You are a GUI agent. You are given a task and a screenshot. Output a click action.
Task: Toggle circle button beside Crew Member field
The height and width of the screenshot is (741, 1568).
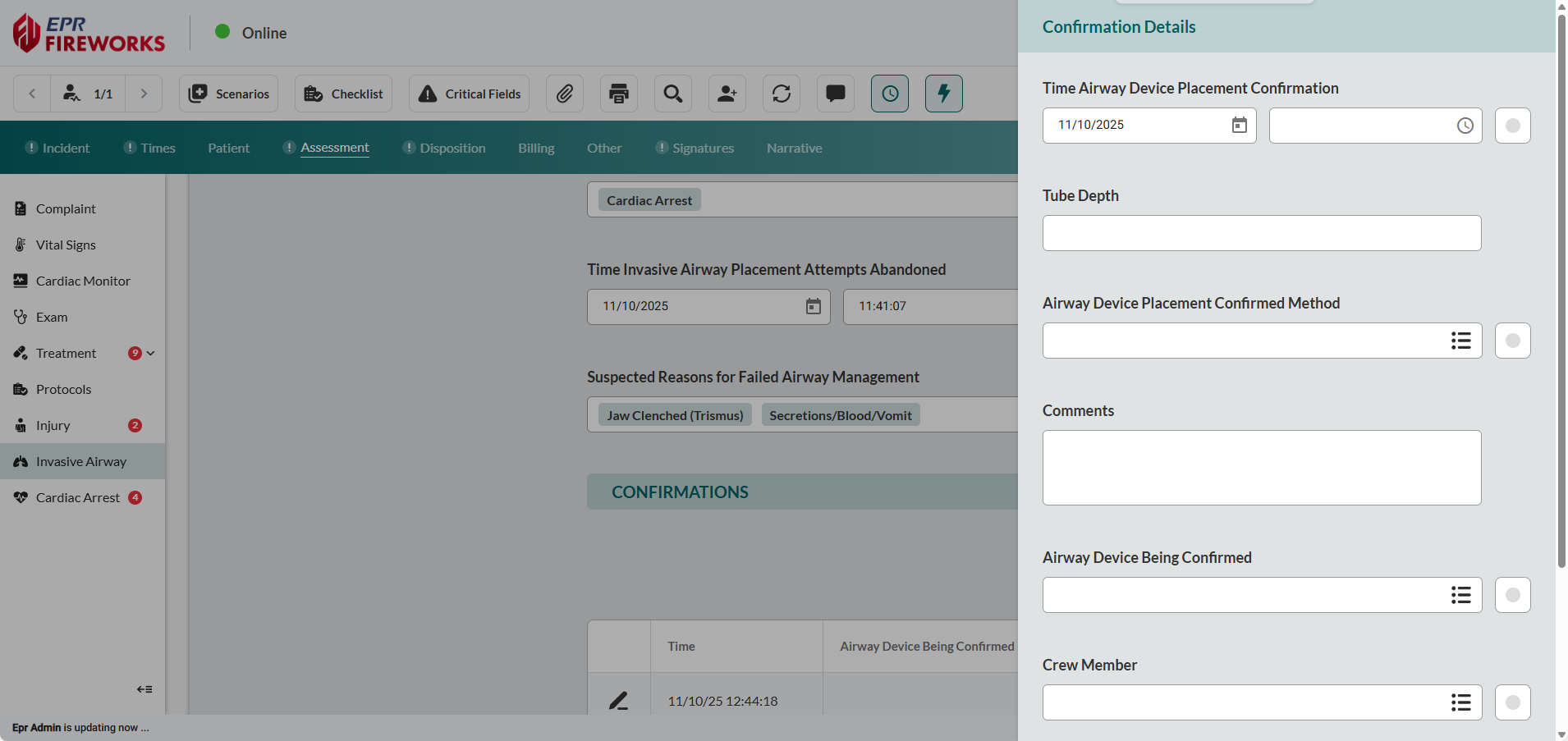[1512, 702]
